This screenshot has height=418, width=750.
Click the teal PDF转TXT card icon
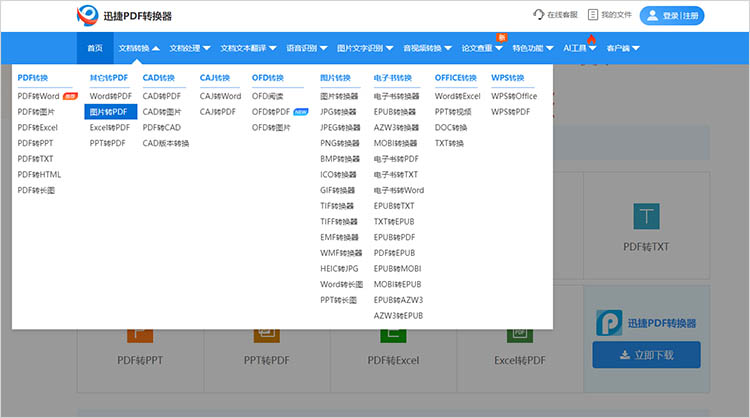click(x=646, y=216)
